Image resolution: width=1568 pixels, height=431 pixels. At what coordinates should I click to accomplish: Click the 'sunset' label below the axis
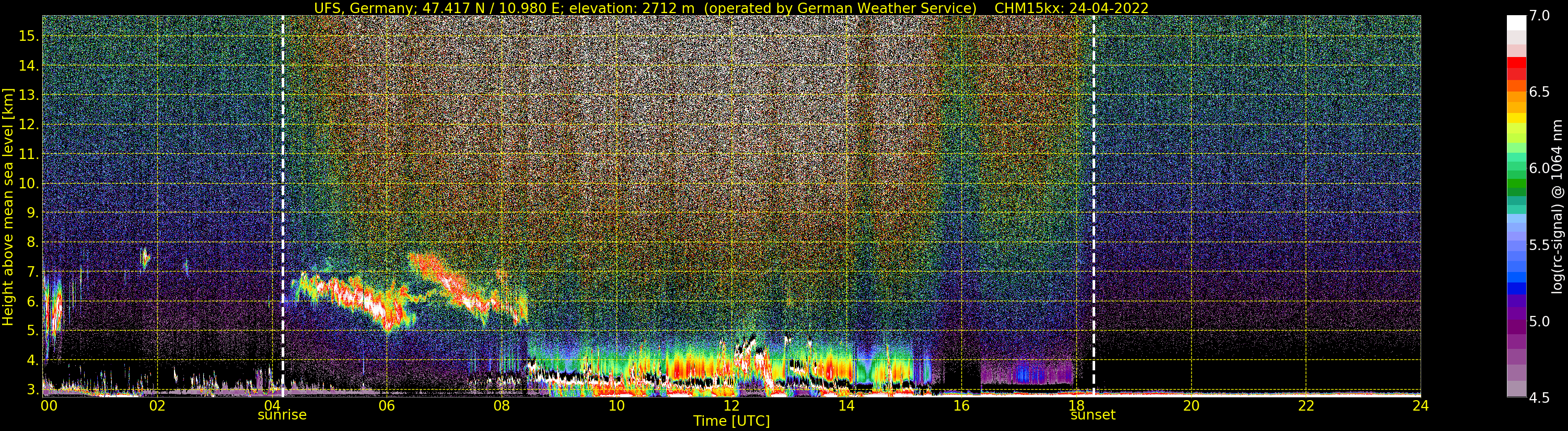[x=1093, y=415]
